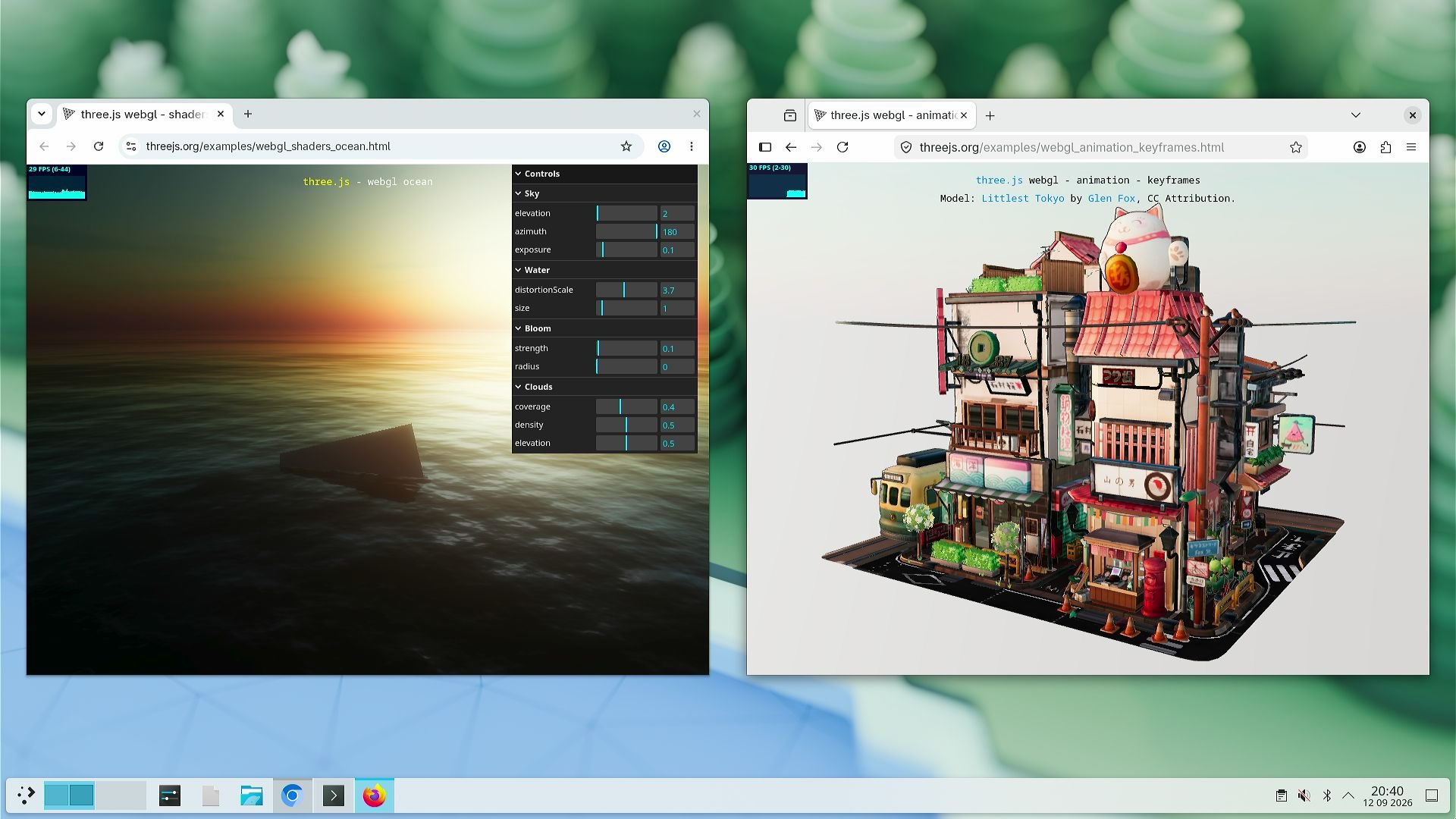Open Firefox extensions puzzle icon
The height and width of the screenshot is (819, 1456).
click(1385, 147)
